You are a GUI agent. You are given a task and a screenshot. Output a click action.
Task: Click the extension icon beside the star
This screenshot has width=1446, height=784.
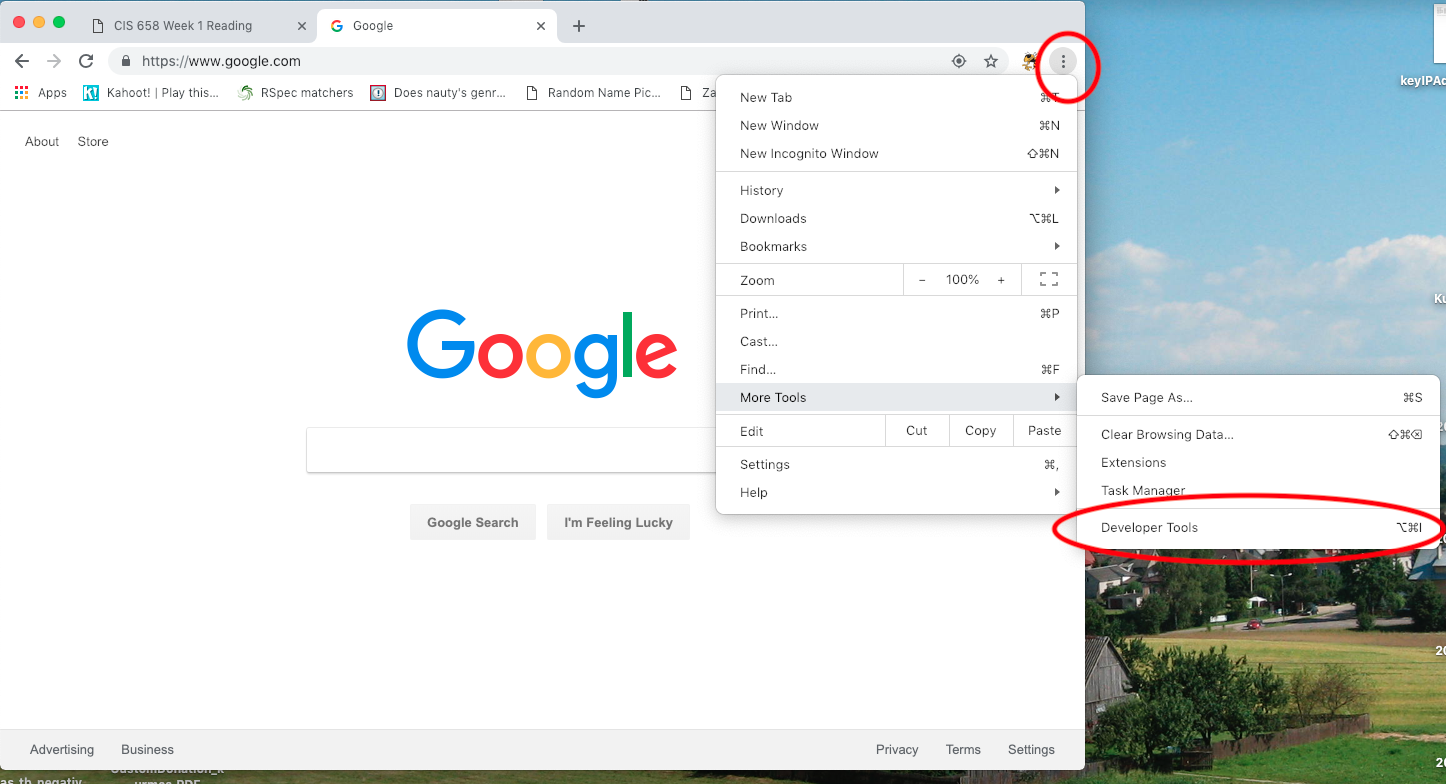[1029, 61]
